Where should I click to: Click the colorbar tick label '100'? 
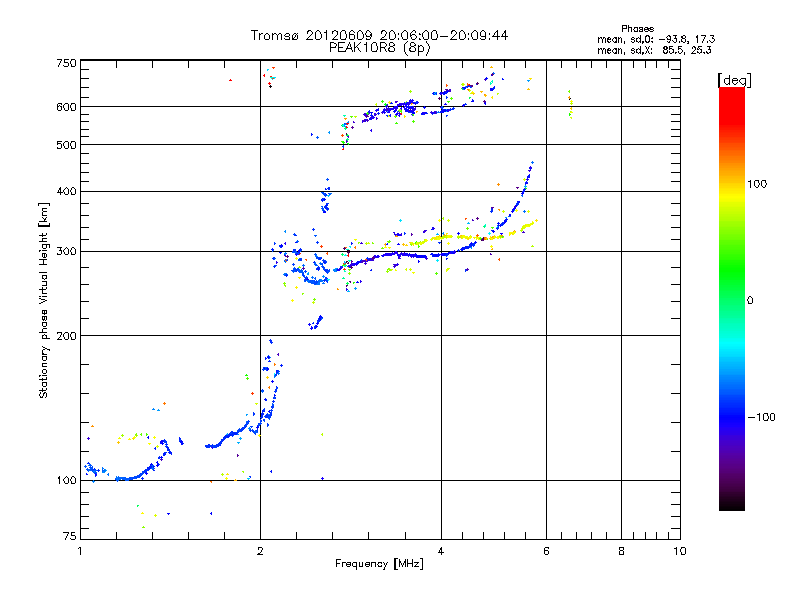(x=757, y=184)
